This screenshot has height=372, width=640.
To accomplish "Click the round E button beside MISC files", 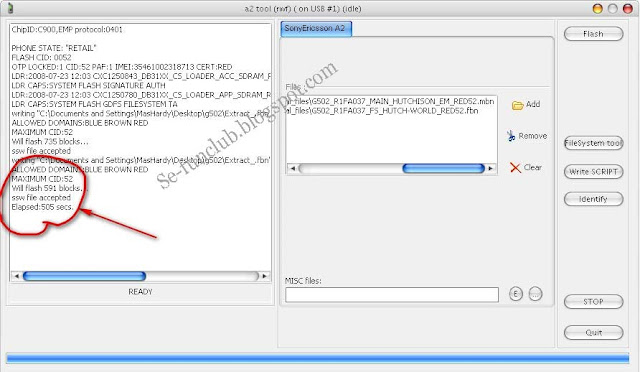I will click(x=516, y=294).
